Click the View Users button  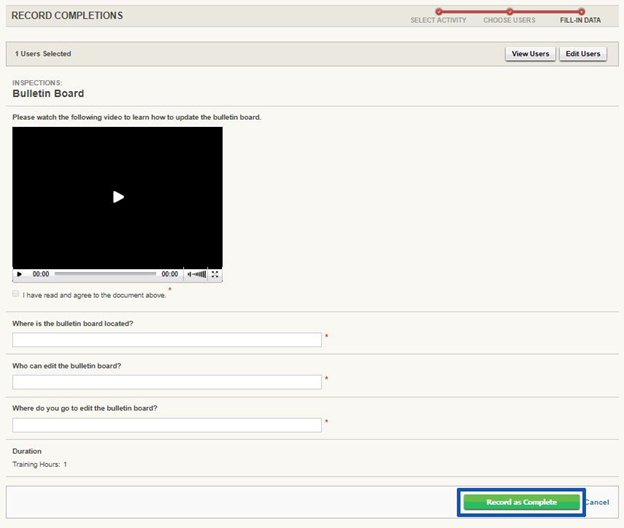(x=530, y=54)
